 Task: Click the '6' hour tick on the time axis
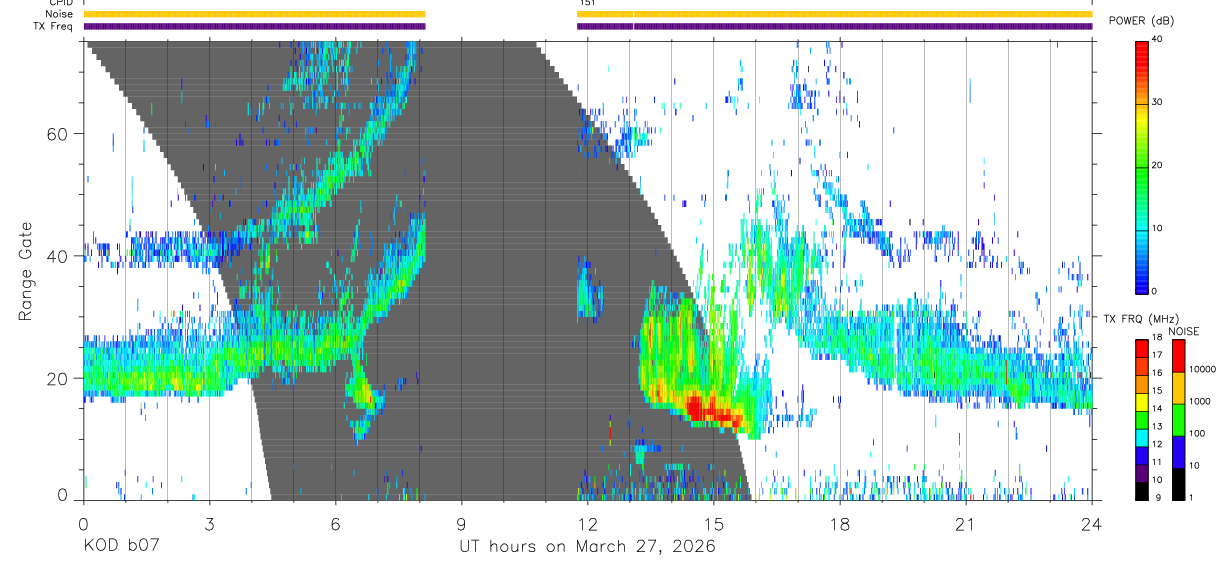(336, 523)
